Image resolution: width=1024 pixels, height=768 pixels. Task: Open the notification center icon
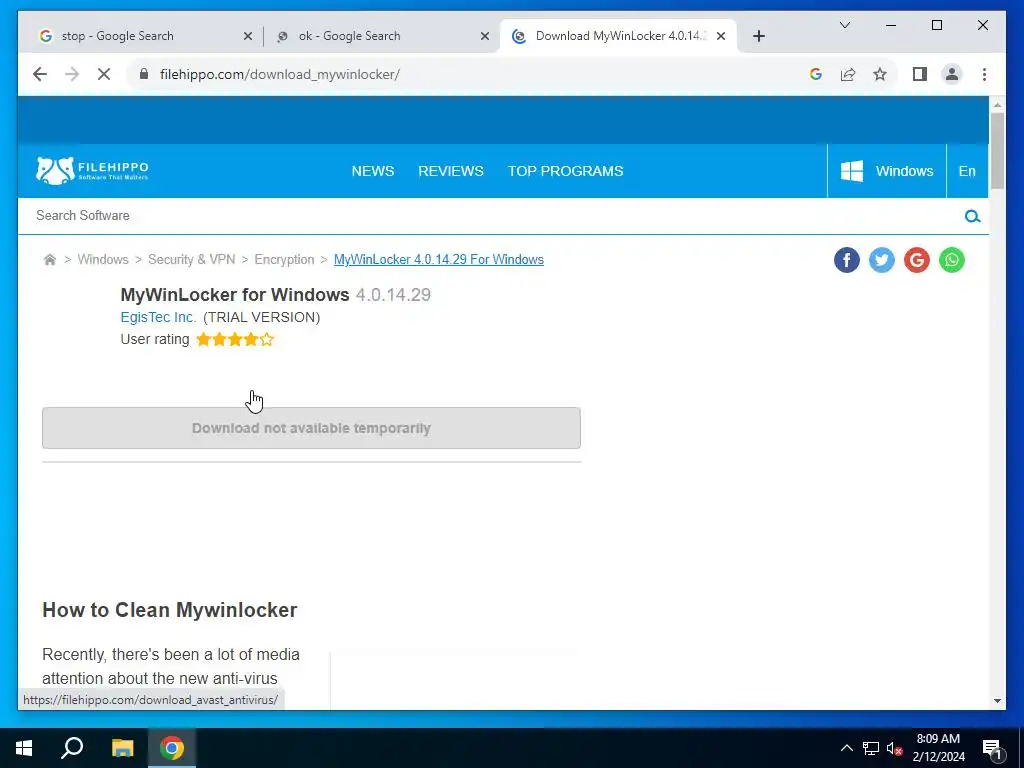(x=992, y=749)
